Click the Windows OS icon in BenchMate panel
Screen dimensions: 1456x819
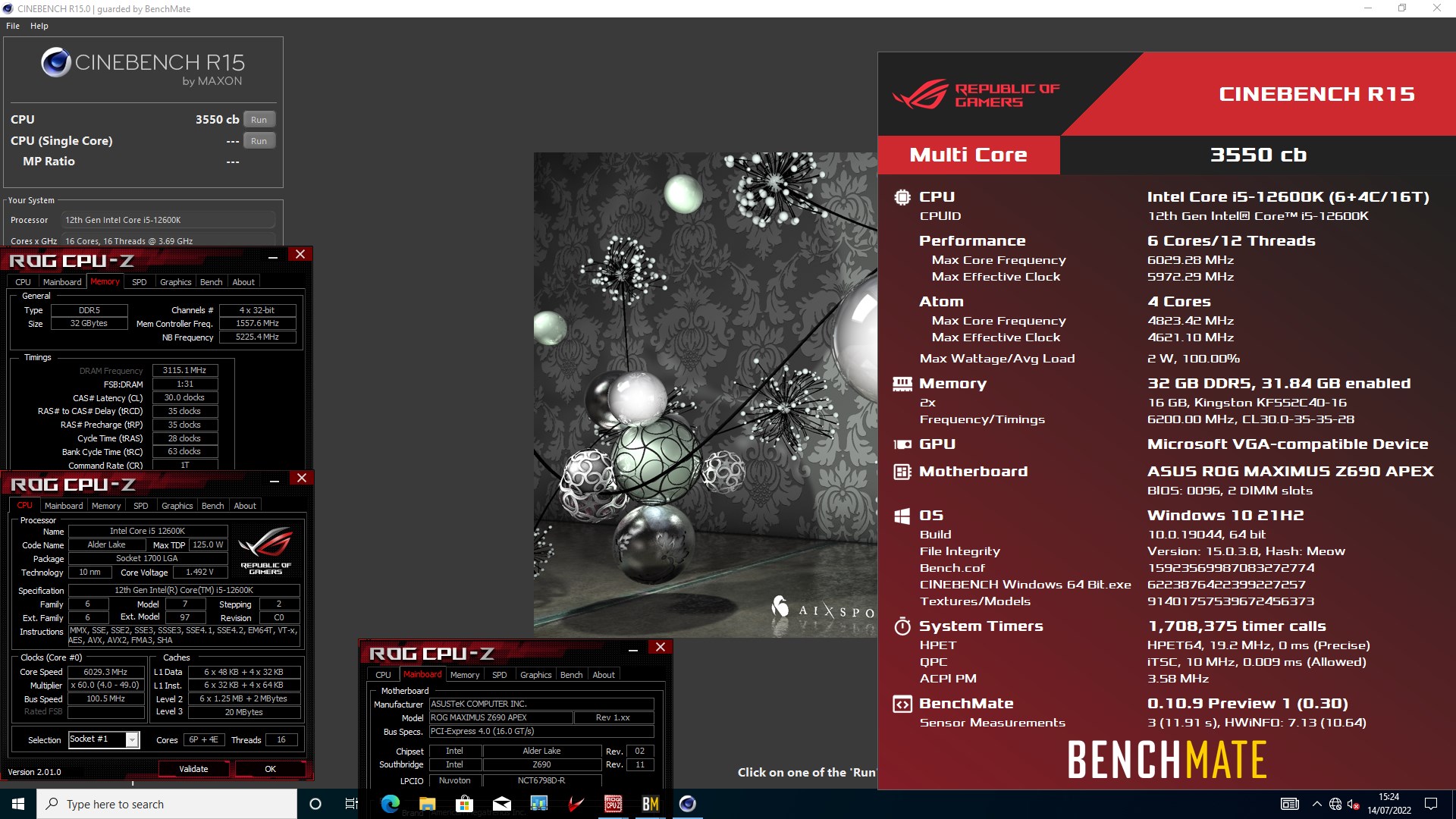[902, 516]
